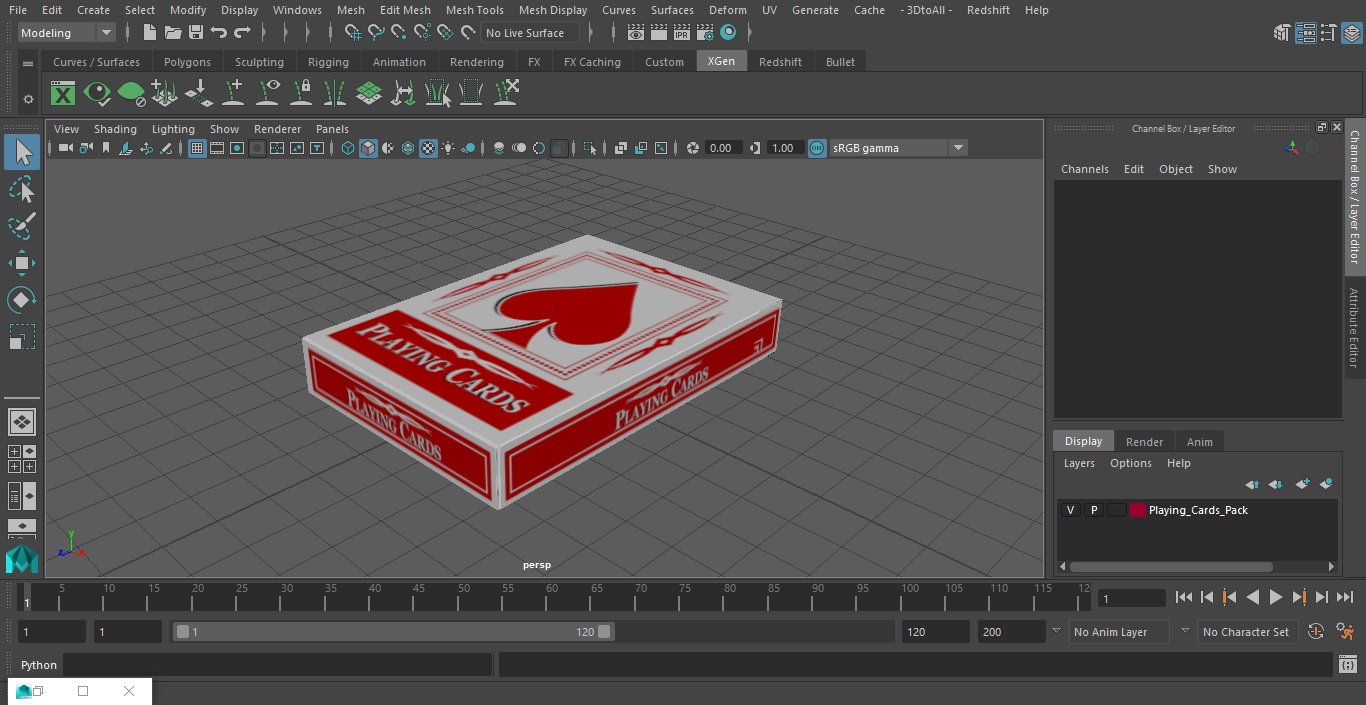Toggle color management ON button

[x=817, y=148]
